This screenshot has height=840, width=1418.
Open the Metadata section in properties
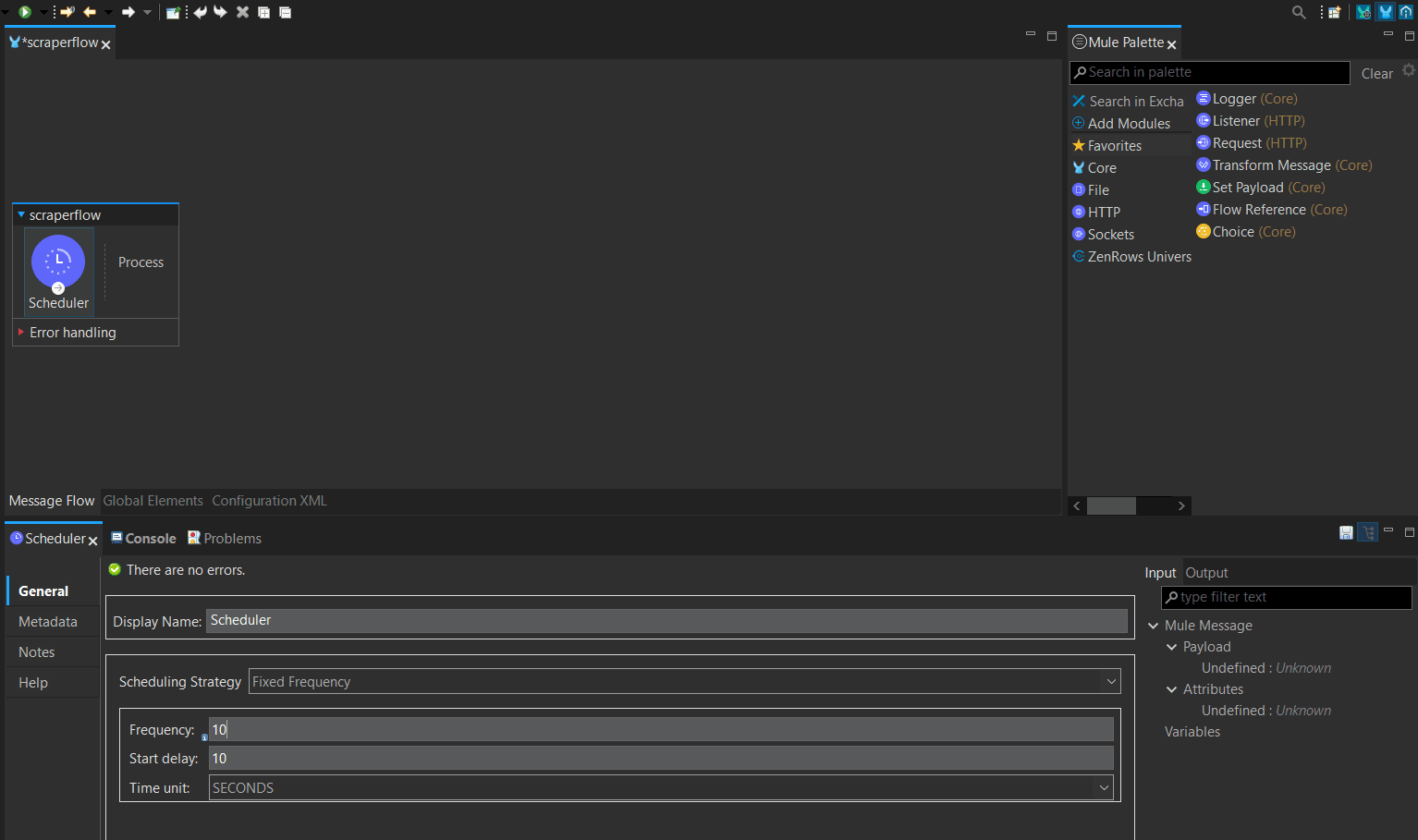pyautogui.click(x=48, y=622)
